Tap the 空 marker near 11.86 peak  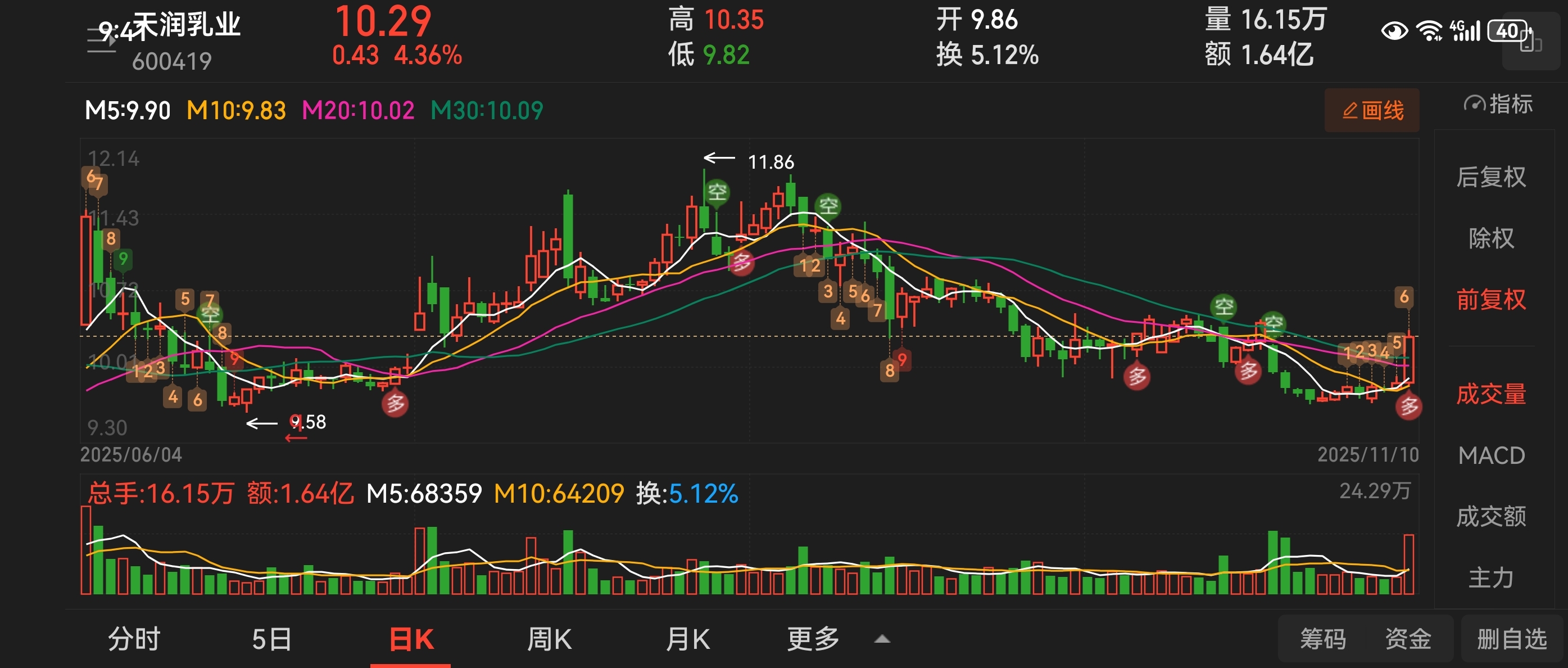(x=717, y=192)
